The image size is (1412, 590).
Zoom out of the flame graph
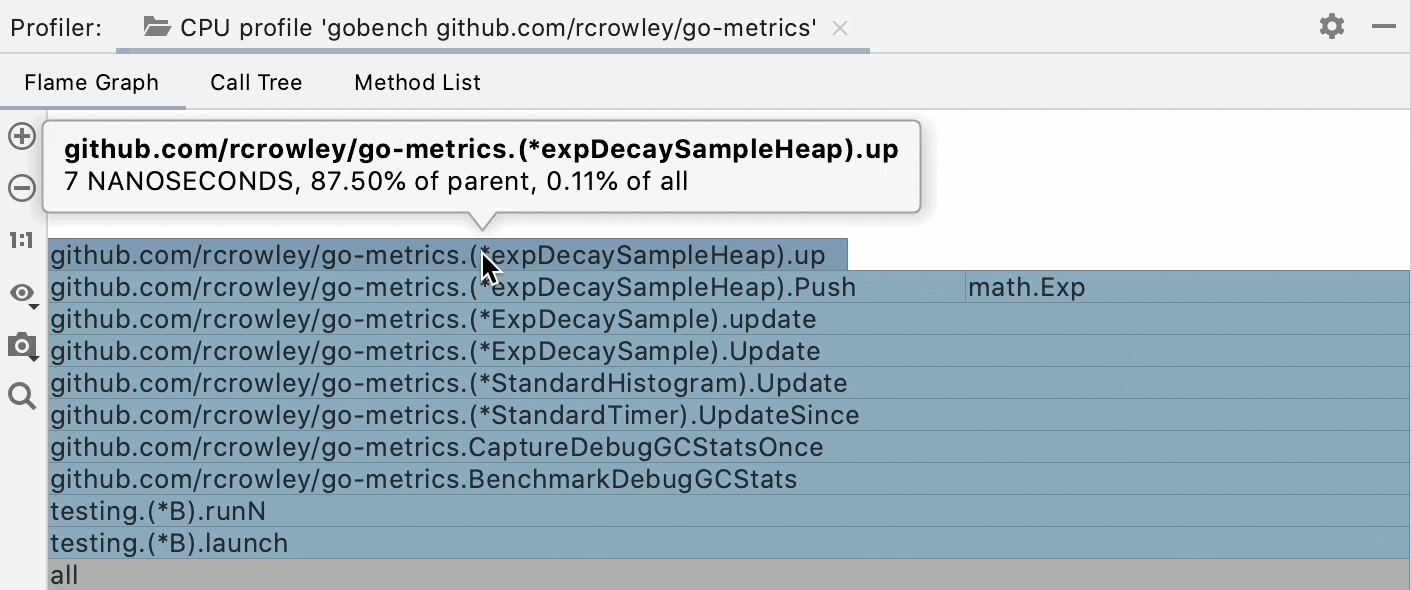pyautogui.click(x=22, y=187)
